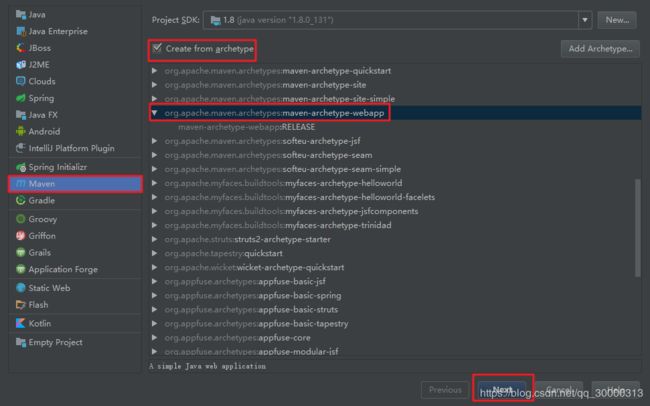This screenshot has height=406, width=650.
Task: Select myfaces-archetype-trinidad row
Action: (x=395, y=225)
